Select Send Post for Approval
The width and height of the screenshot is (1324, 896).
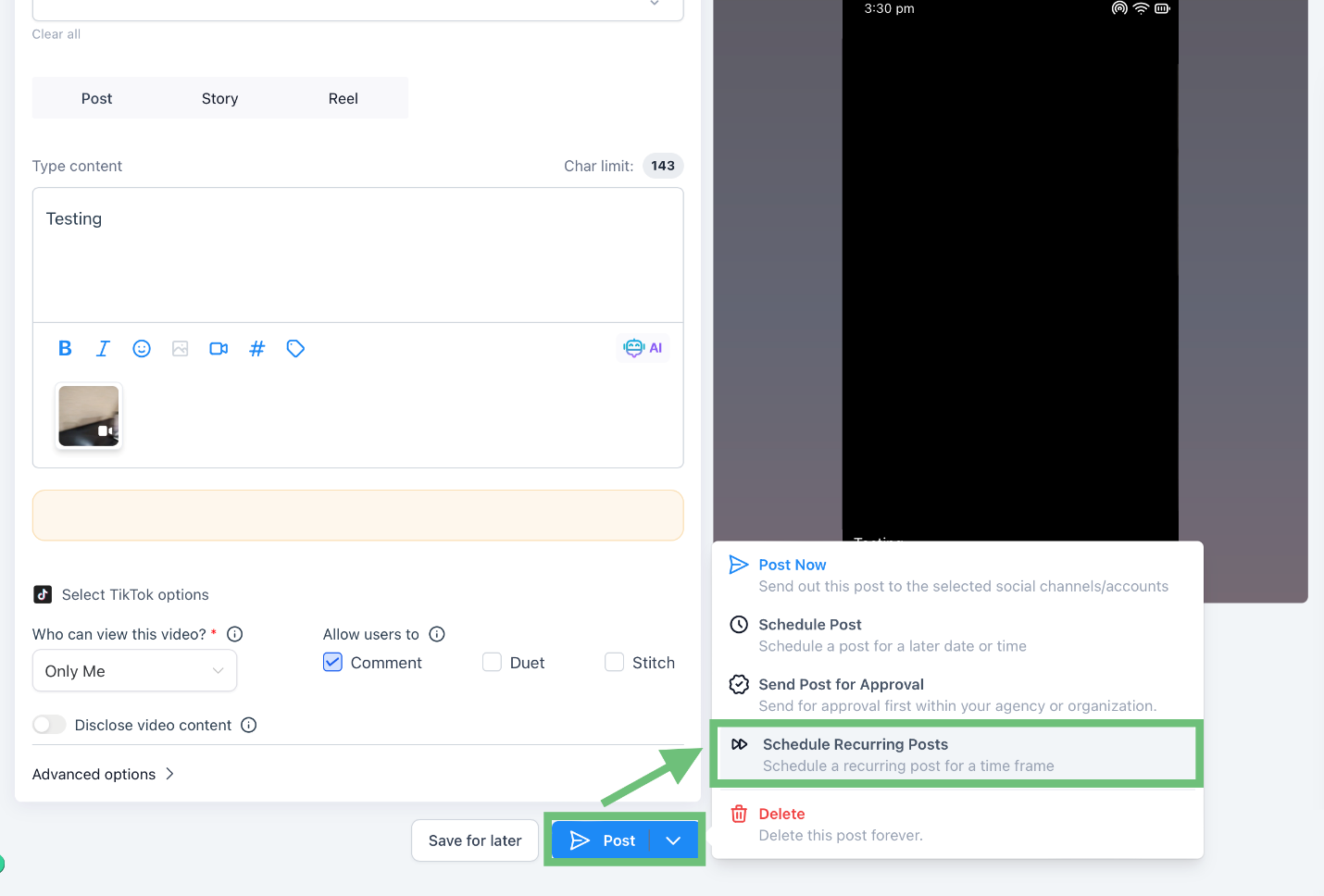point(957,694)
